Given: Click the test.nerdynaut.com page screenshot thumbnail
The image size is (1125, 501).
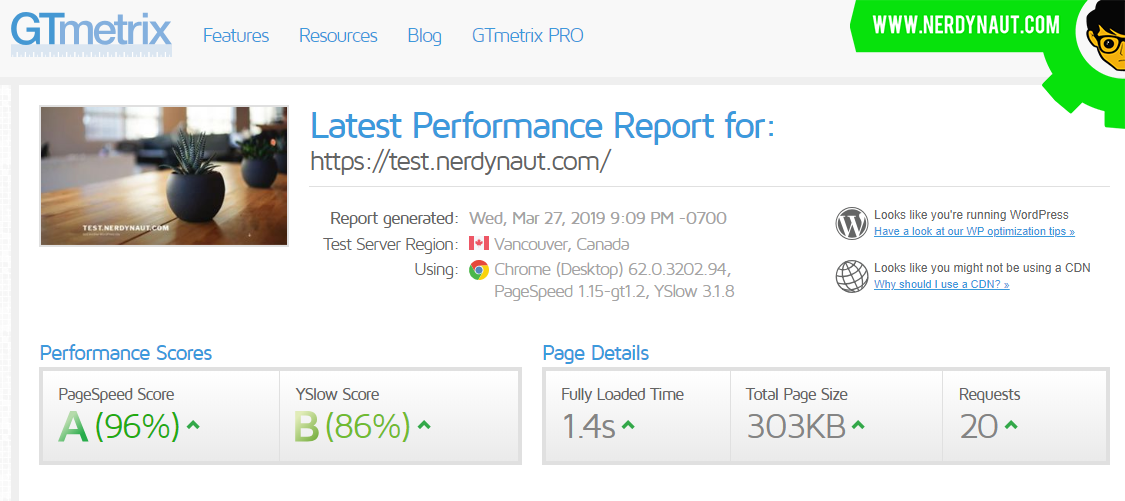Looking at the screenshot, I should click(x=164, y=176).
